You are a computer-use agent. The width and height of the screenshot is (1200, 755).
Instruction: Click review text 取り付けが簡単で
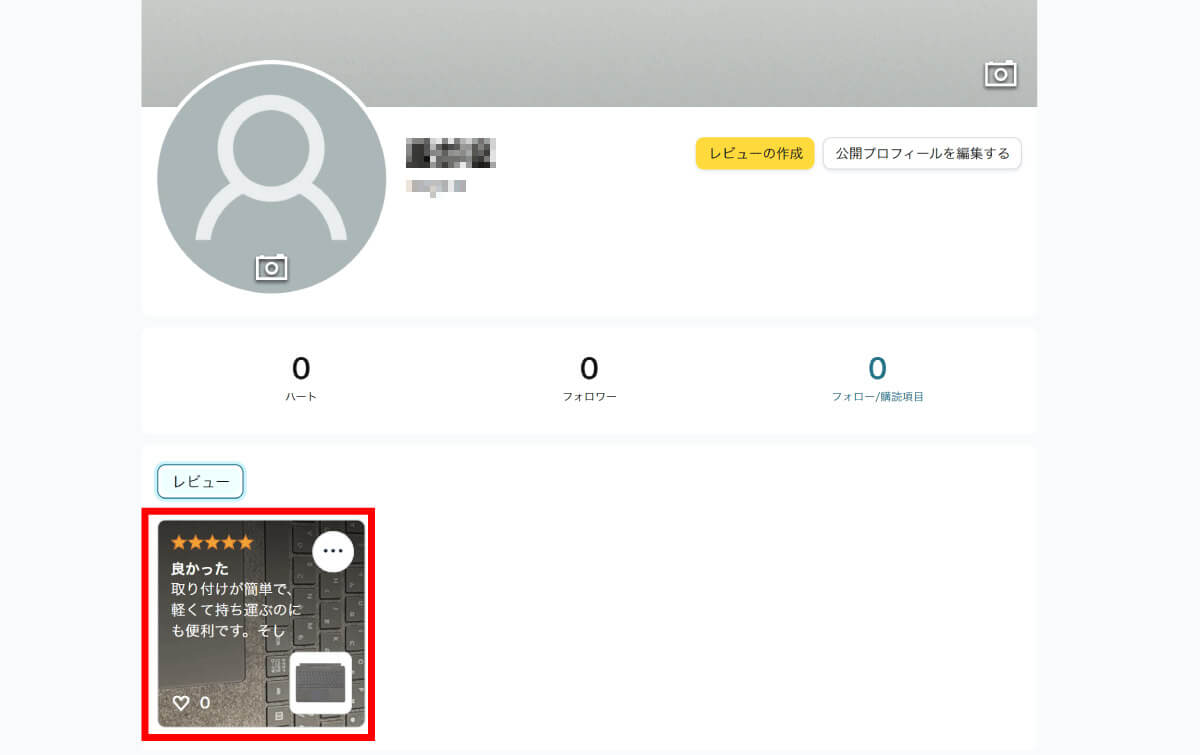(x=232, y=589)
